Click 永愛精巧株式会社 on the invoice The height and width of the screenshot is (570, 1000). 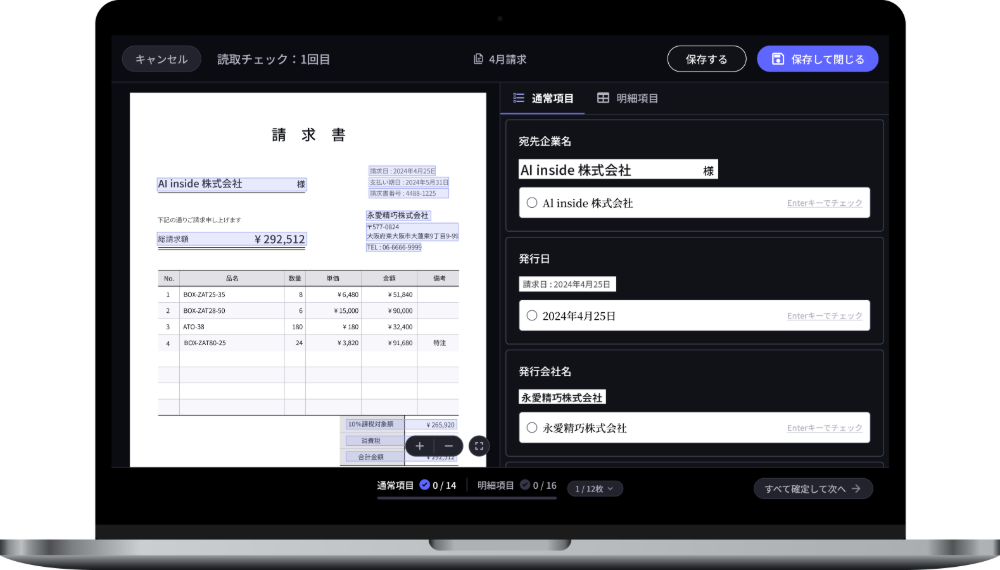tap(398, 216)
